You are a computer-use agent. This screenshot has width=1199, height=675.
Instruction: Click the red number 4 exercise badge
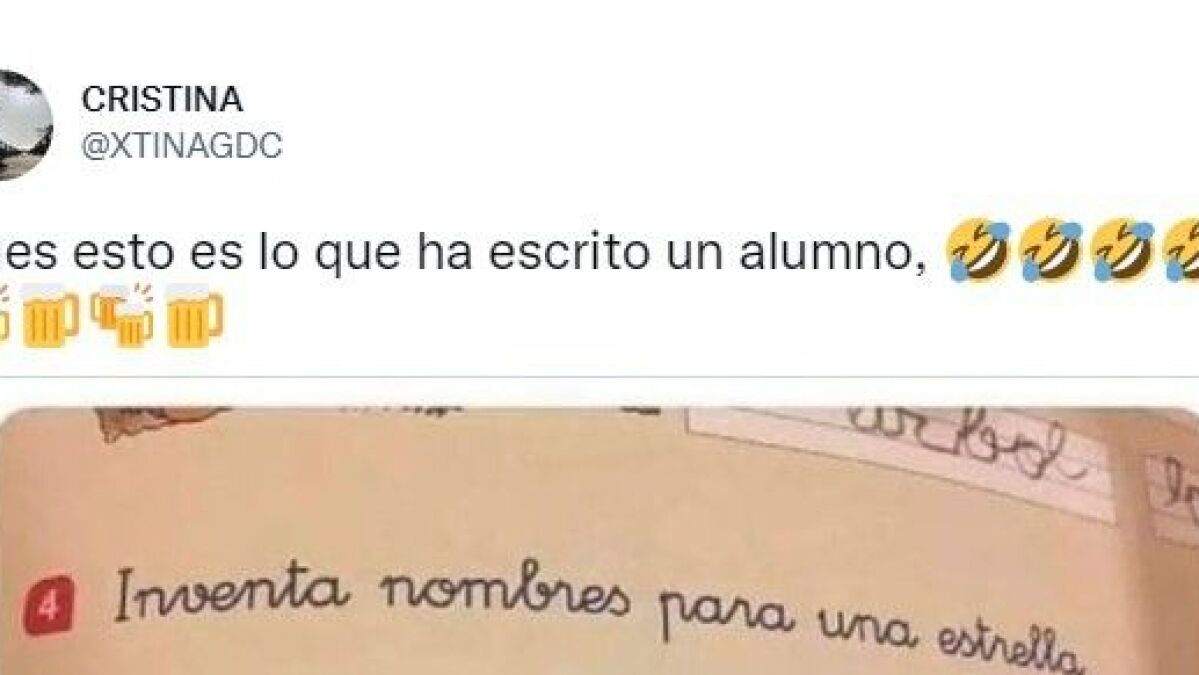point(49,606)
